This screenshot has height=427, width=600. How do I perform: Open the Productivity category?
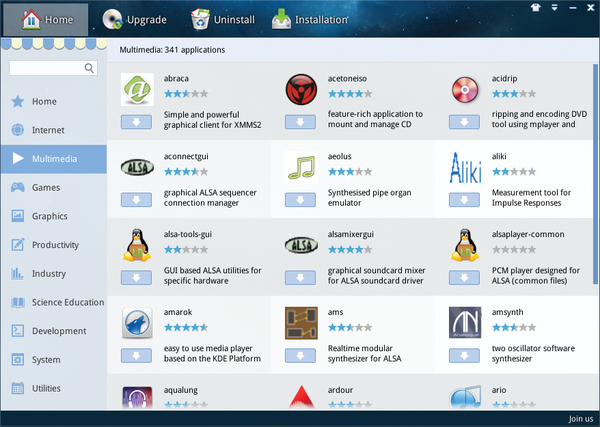click(x=54, y=245)
